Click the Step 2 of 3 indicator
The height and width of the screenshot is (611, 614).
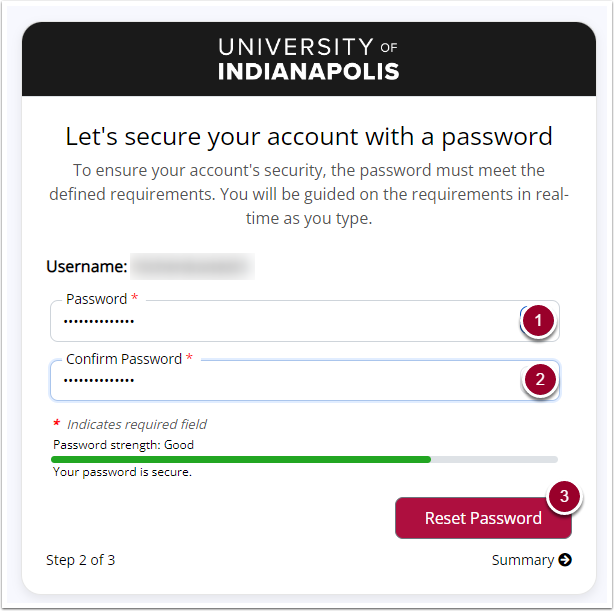(x=81, y=560)
